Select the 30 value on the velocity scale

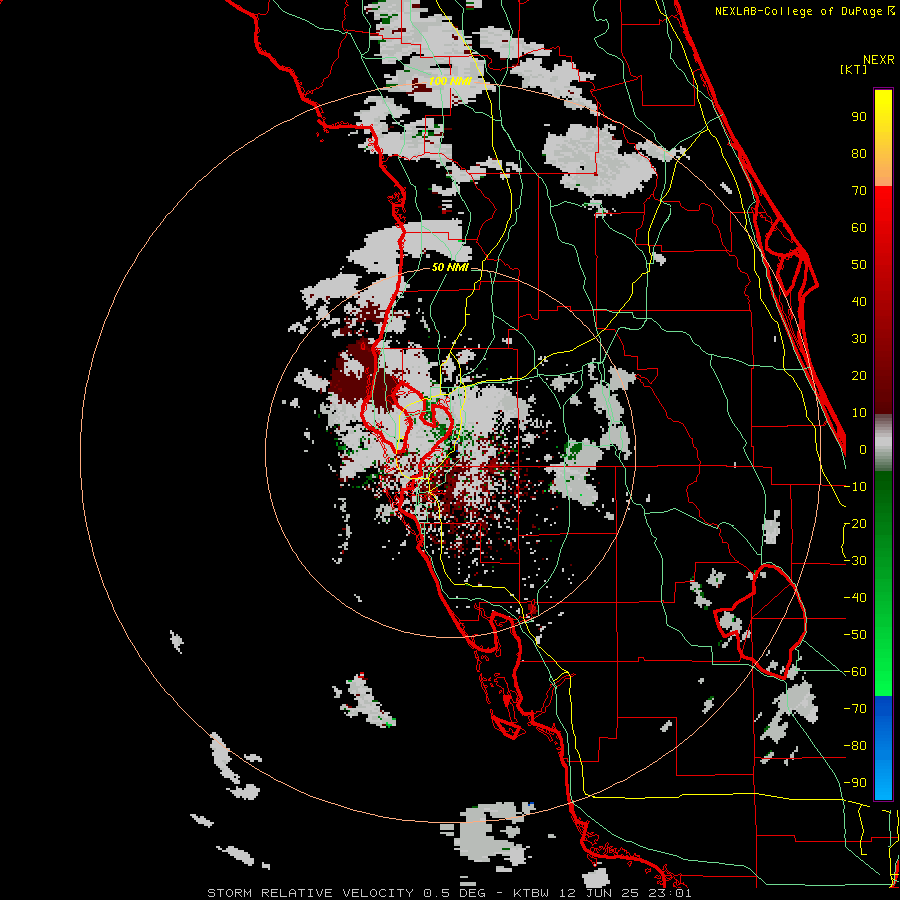pos(859,339)
